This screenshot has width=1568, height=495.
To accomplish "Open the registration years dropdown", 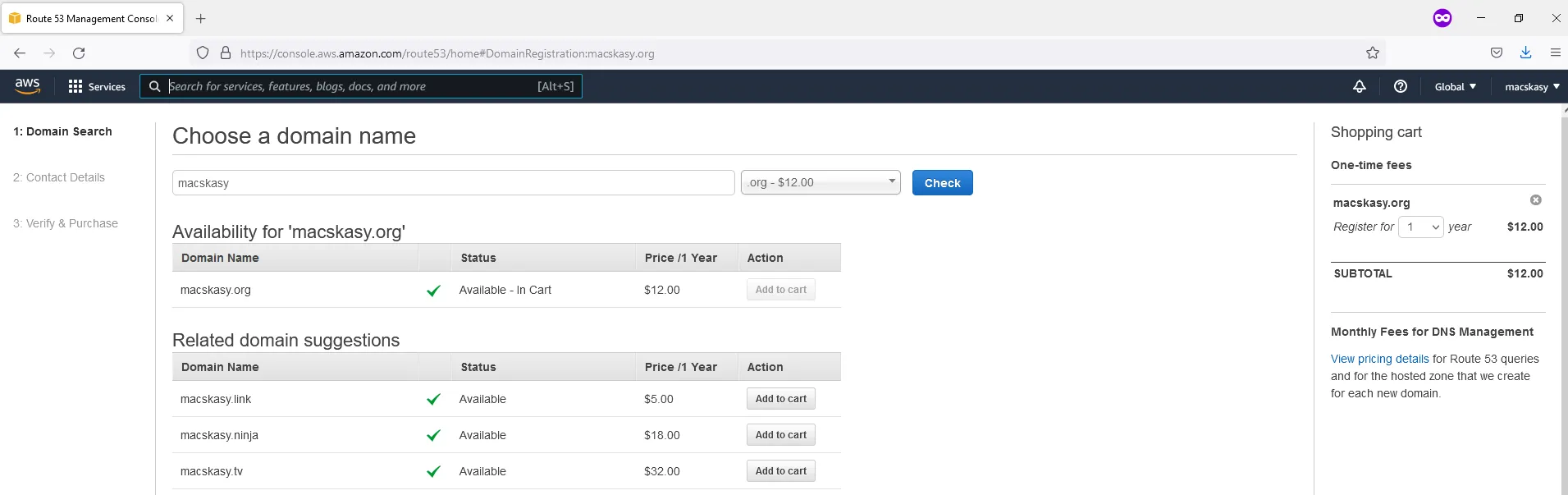I will [1421, 227].
